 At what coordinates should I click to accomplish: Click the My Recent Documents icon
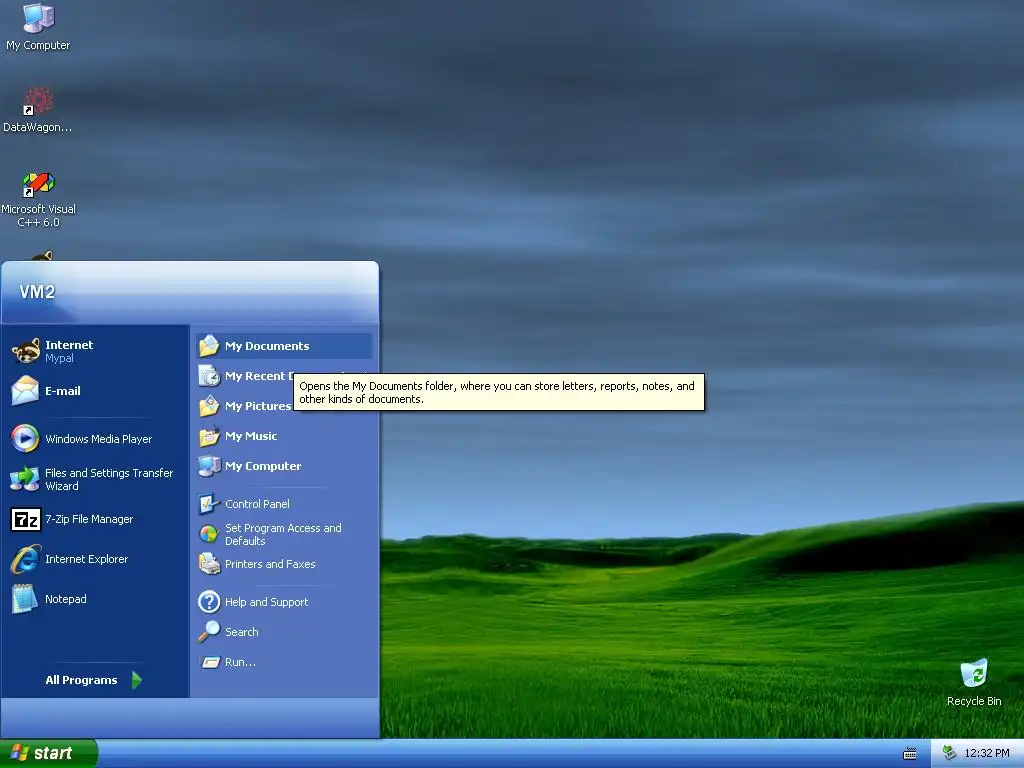209,376
